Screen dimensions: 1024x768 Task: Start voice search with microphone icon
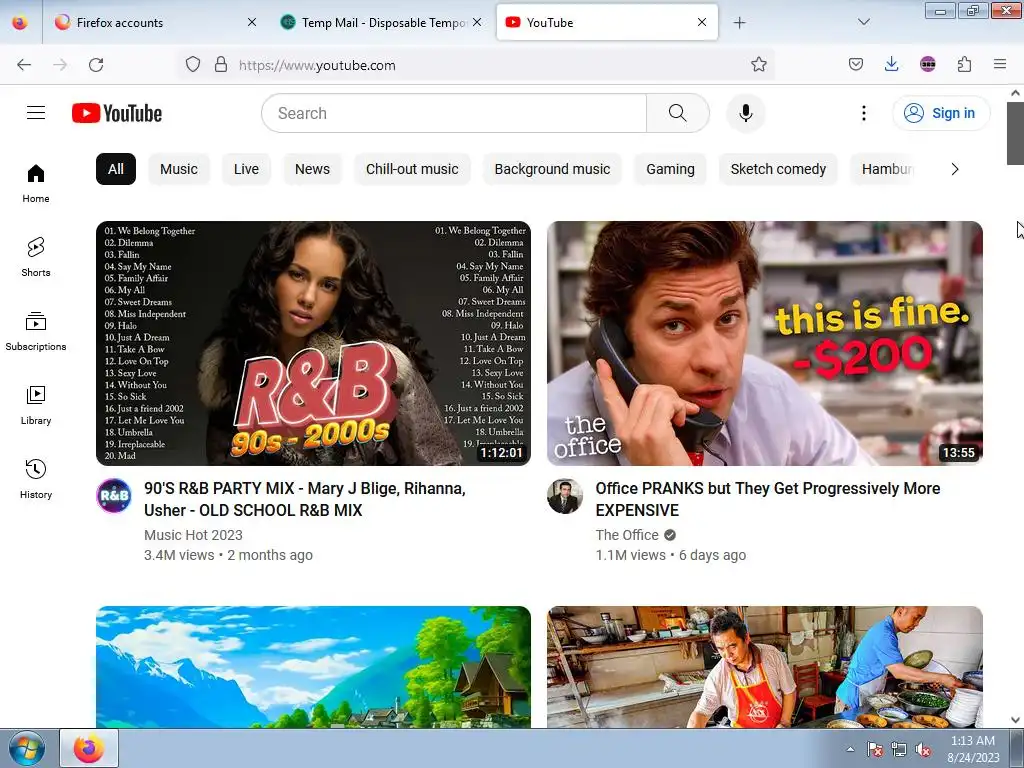(x=745, y=113)
